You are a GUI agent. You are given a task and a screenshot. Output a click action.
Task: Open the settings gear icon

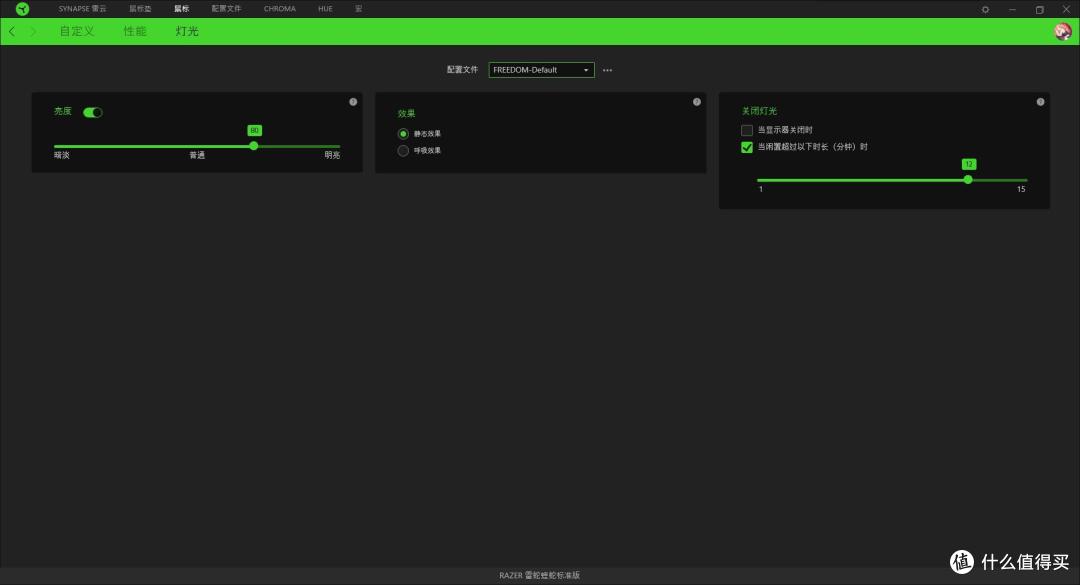(986, 10)
